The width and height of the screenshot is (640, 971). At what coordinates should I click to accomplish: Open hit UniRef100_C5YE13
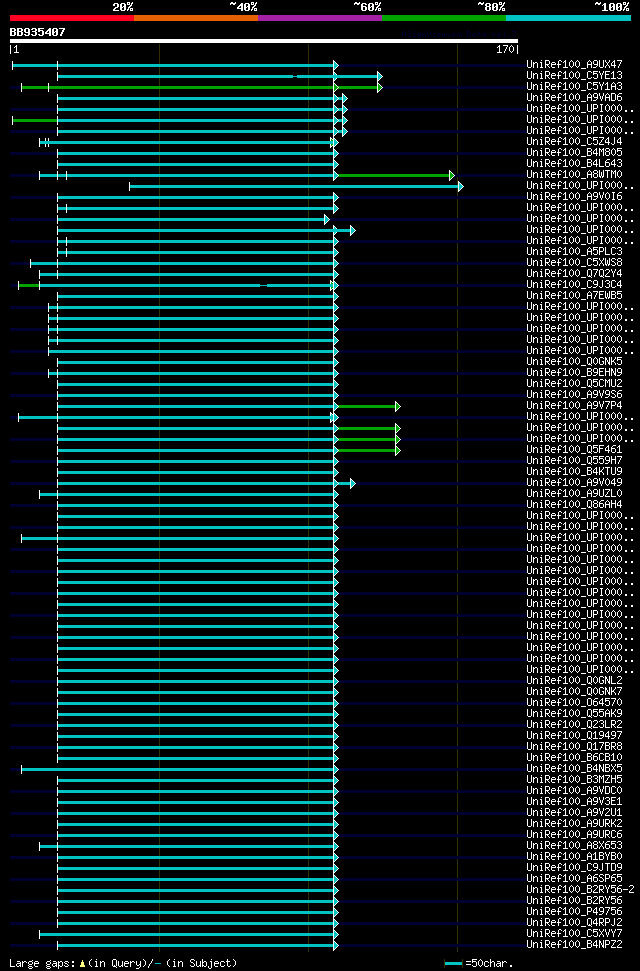pyautogui.click(x=574, y=75)
